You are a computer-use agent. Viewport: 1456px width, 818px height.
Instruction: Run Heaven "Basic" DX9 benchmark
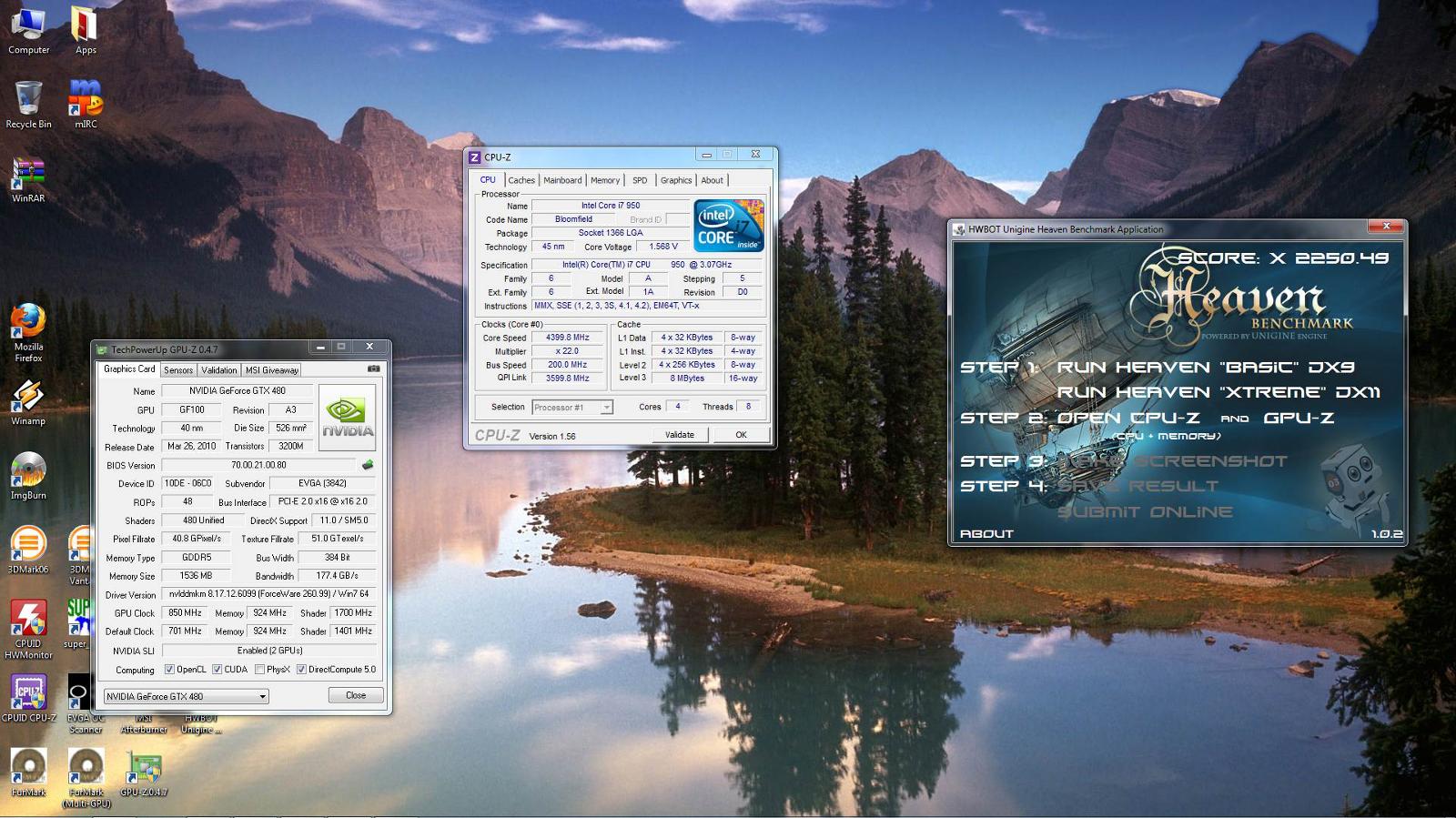click(x=1205, y=368)
